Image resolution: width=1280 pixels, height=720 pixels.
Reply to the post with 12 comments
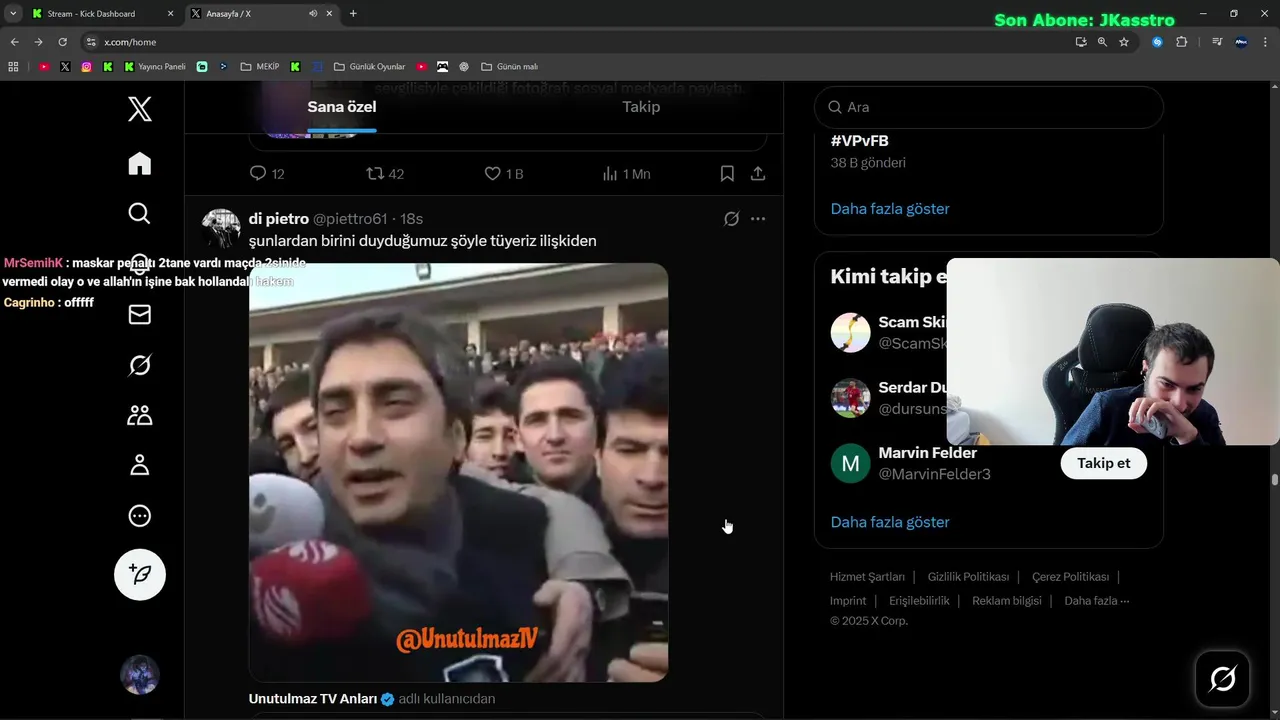267,173
